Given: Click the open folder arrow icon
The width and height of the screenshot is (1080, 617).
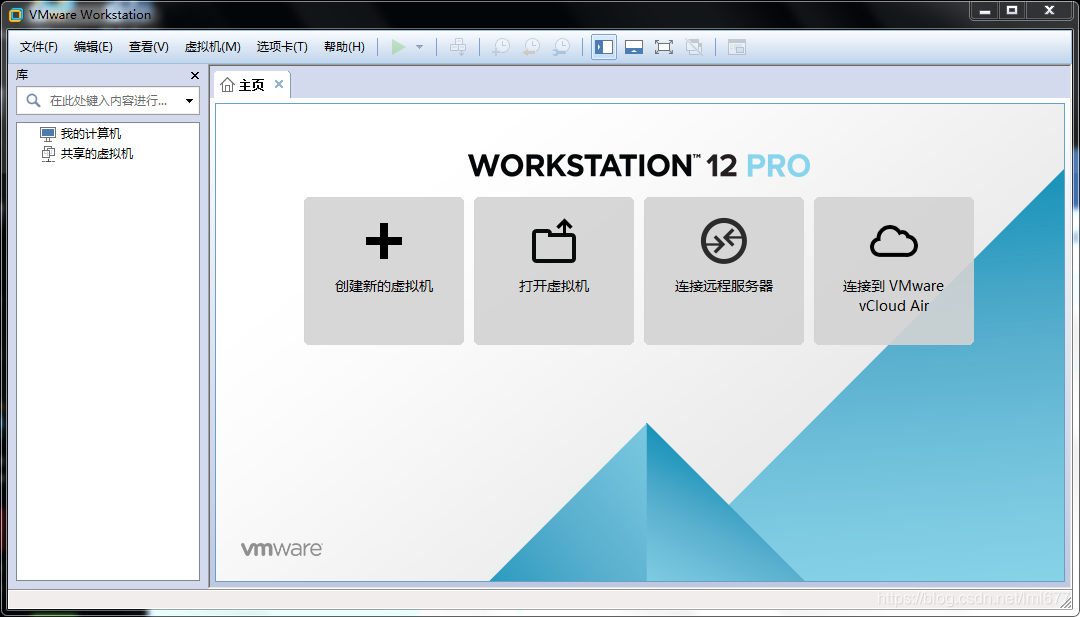Looking at the screenshot, I should [x=554, y=241].
